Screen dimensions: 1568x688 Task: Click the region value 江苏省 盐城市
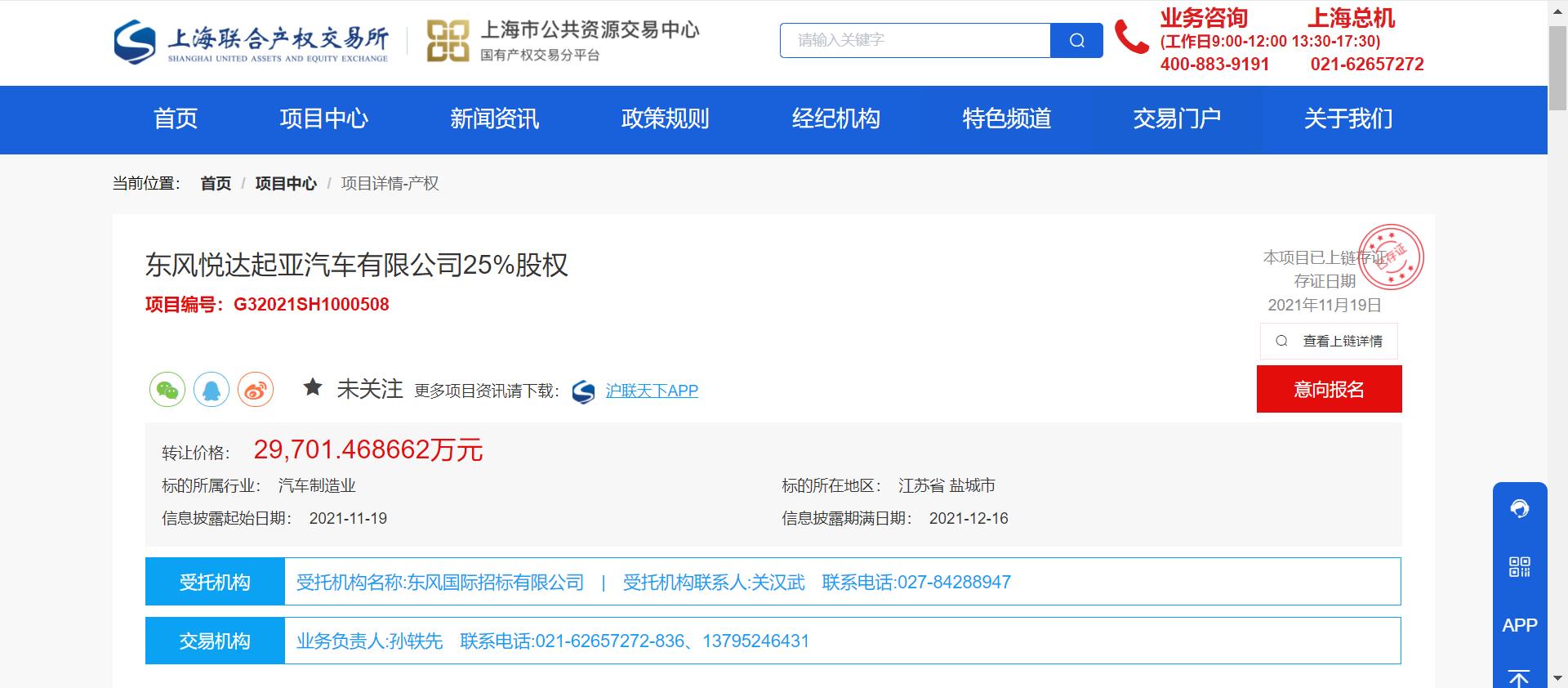(947, 486)
